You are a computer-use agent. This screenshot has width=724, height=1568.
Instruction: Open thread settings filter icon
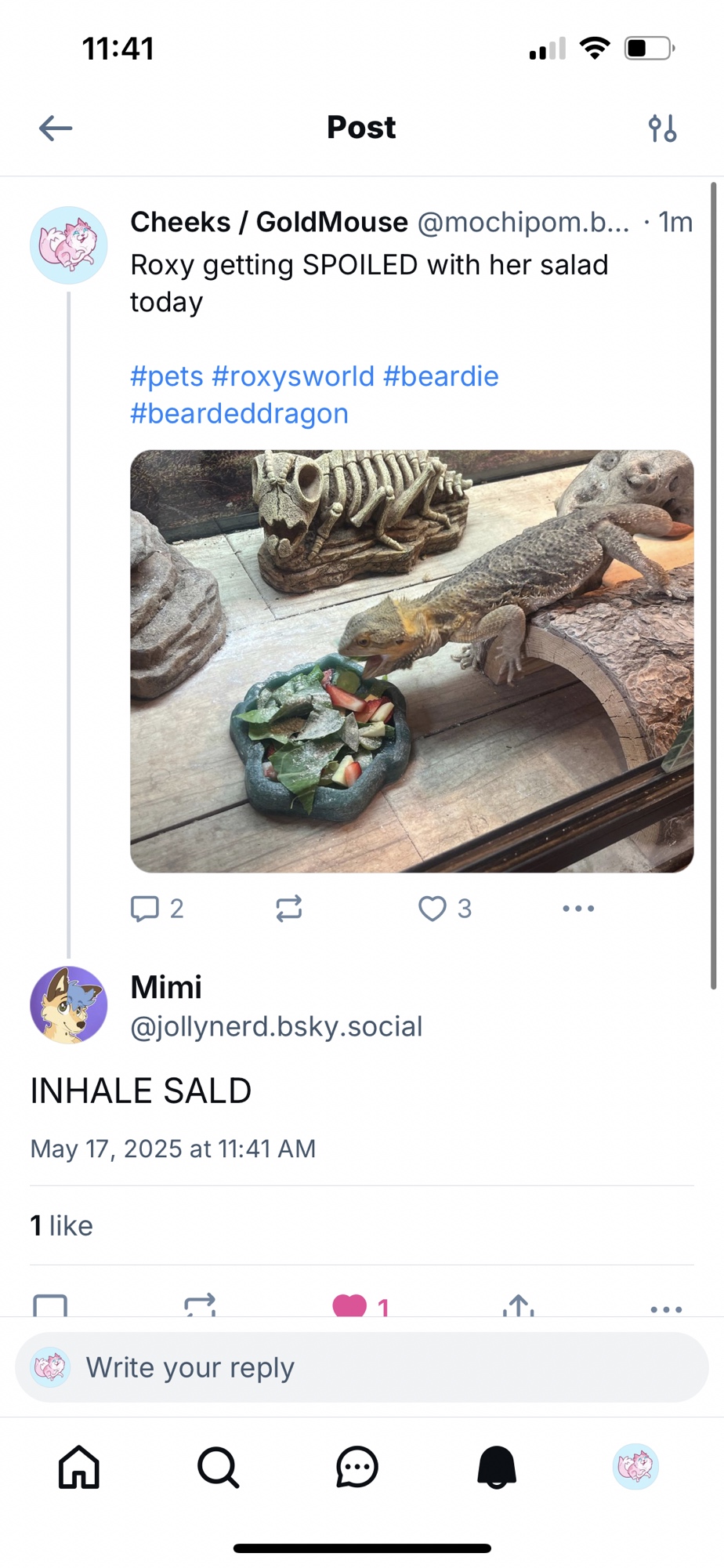[662, 128]
